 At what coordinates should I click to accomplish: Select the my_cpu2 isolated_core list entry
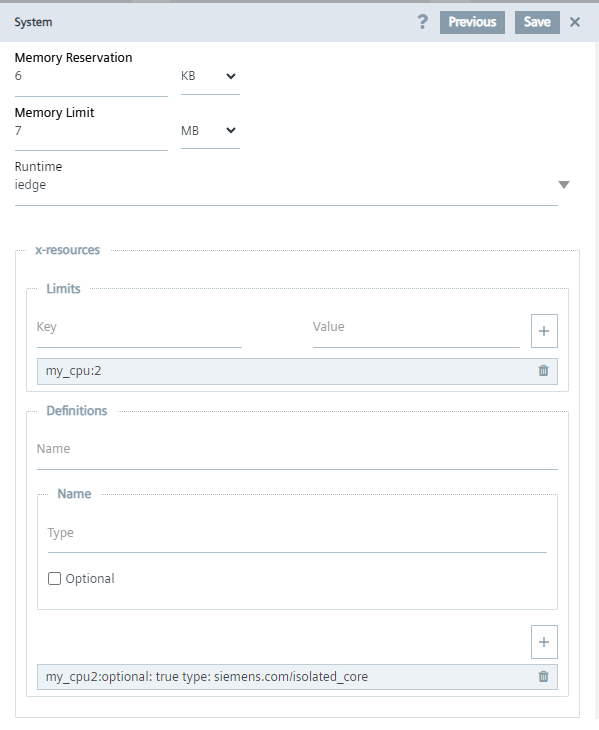coord(297,677)
